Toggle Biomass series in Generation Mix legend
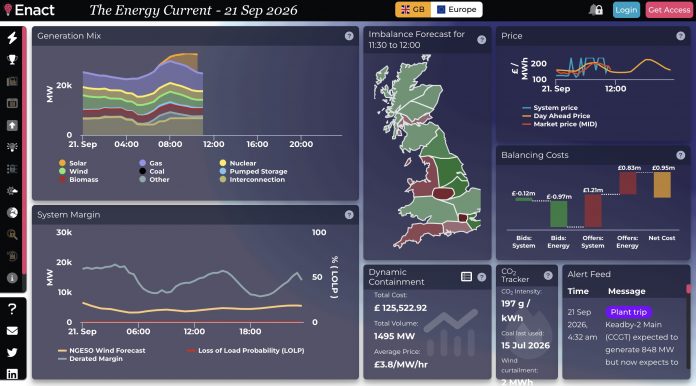The image size is (696, 386). 79,179
